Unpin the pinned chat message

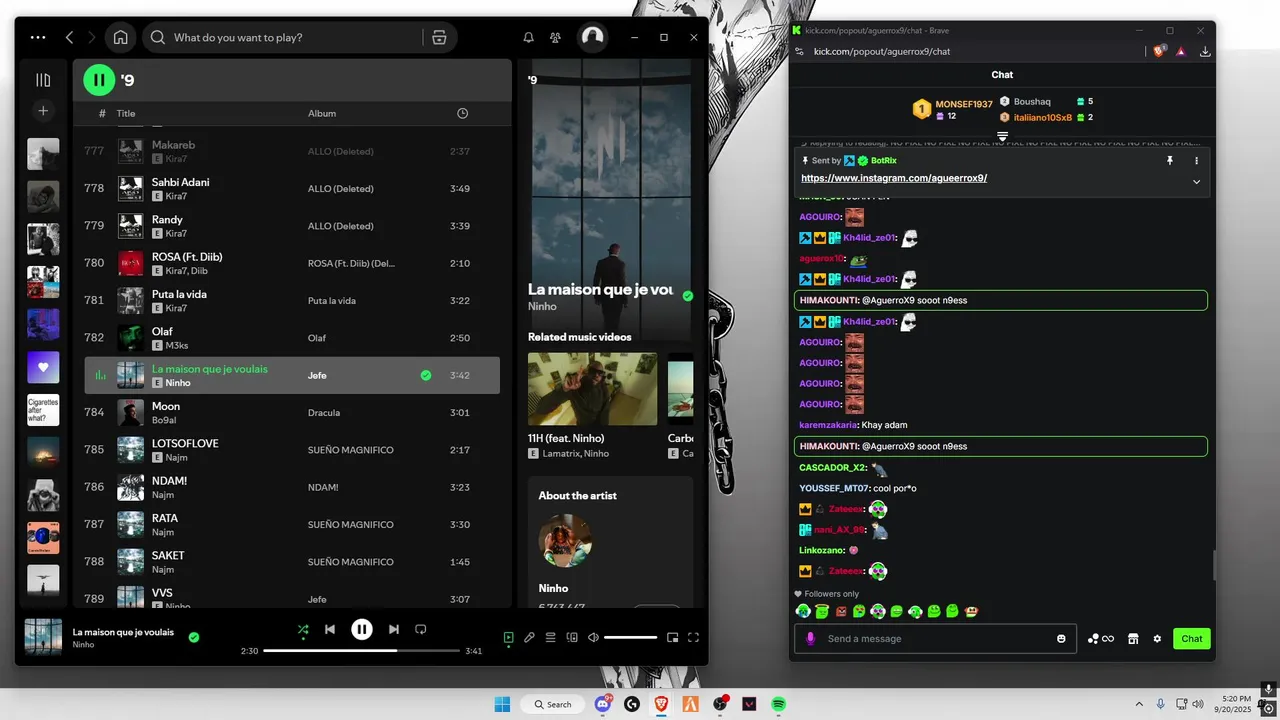click(1169, 160)
